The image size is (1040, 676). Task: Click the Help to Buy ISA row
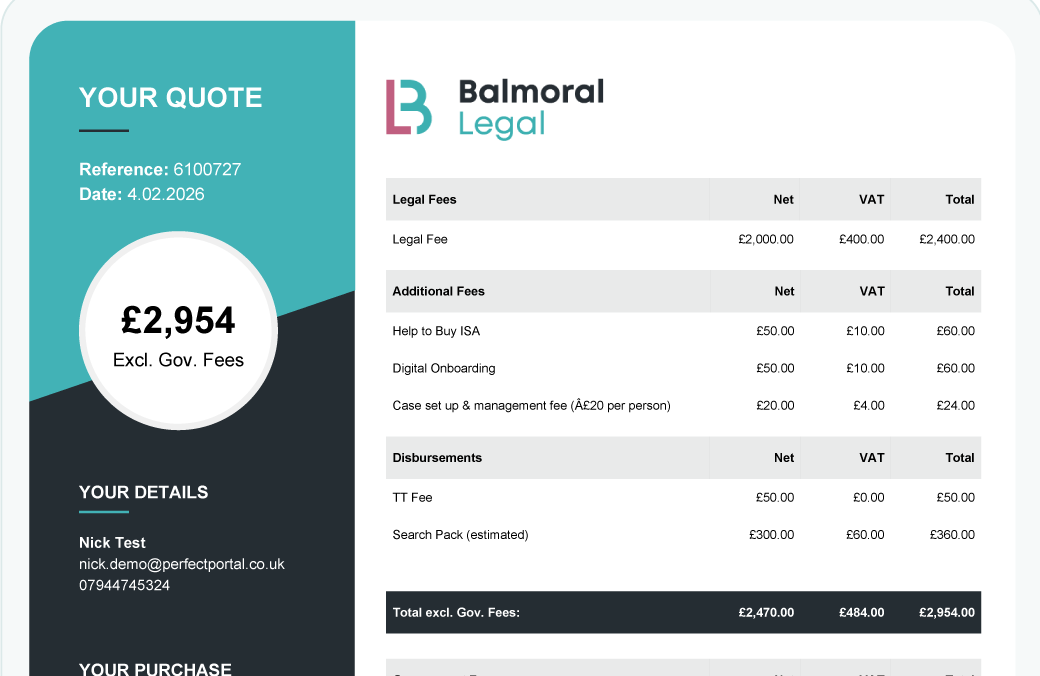coord(437,331)
